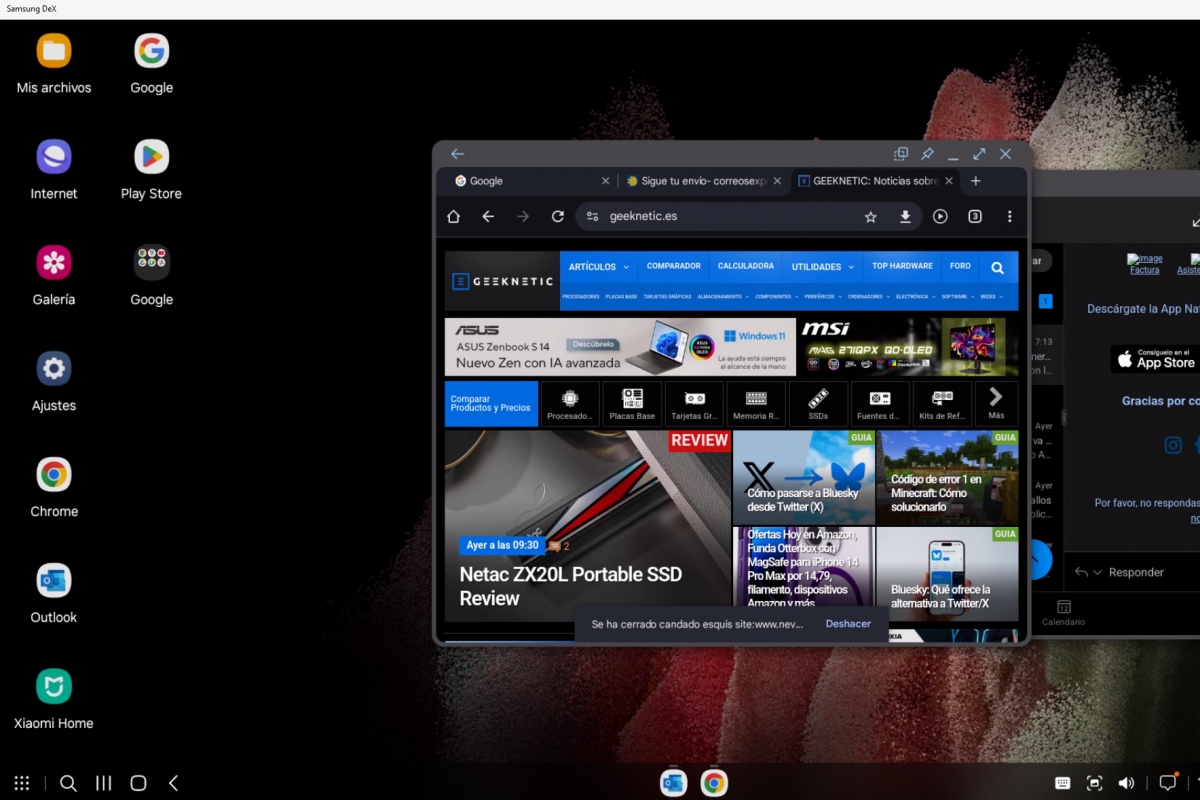Open Chrome downloads from the toolbar icon

(x=905, y=216)
